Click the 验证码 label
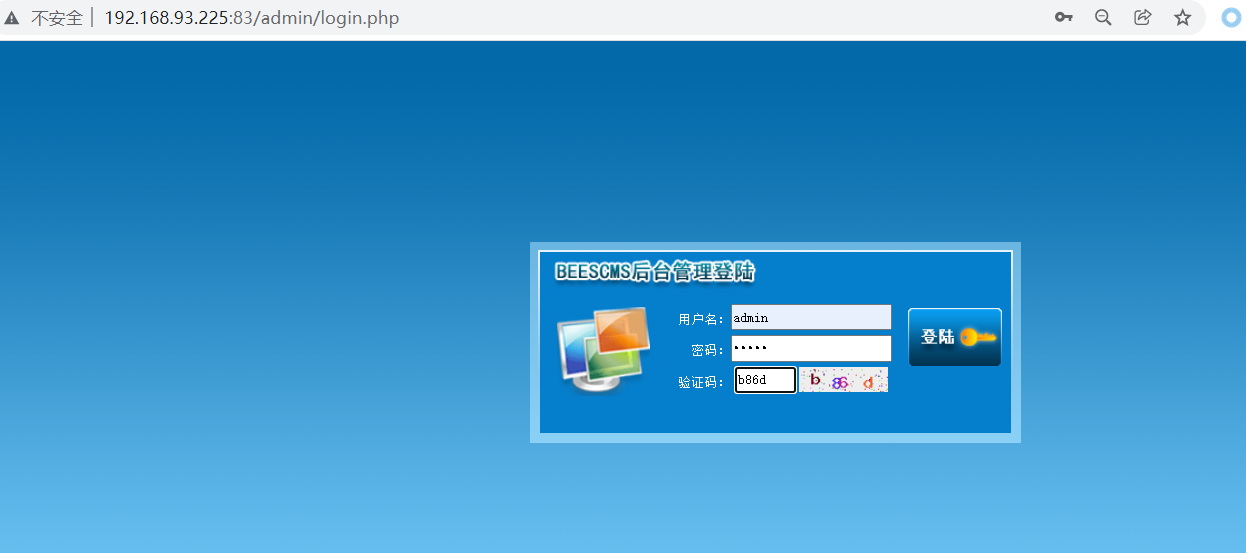 coord(701,382)
